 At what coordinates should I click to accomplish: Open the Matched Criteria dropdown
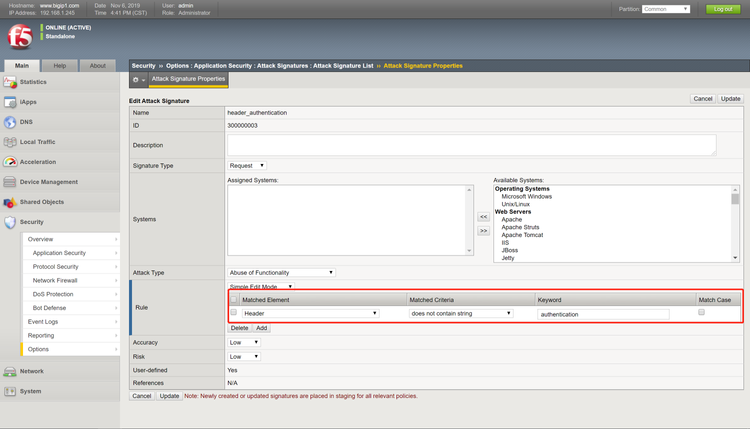pos(460,313)
